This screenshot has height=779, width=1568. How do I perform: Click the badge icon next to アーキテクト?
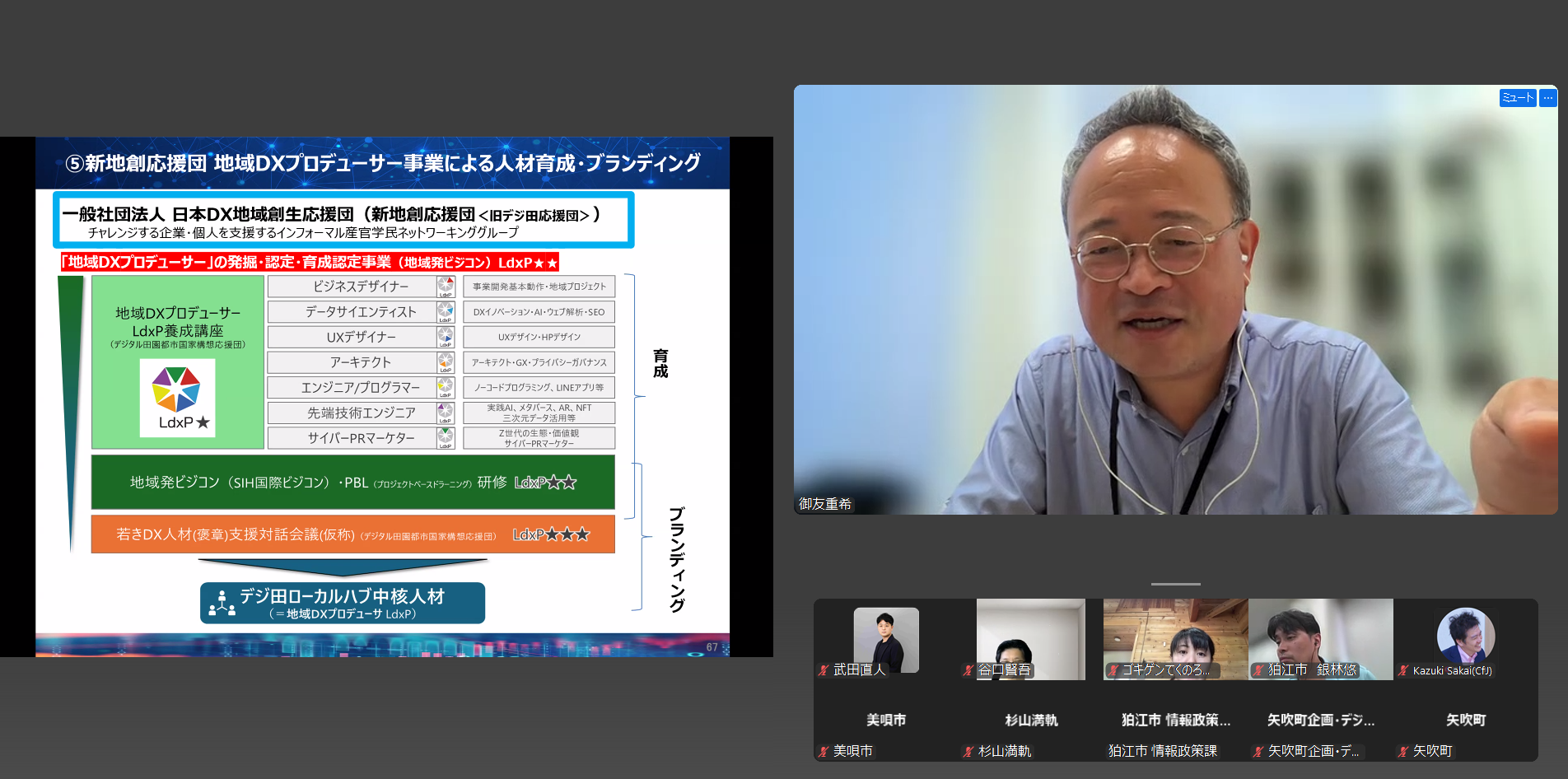point(446,362)
